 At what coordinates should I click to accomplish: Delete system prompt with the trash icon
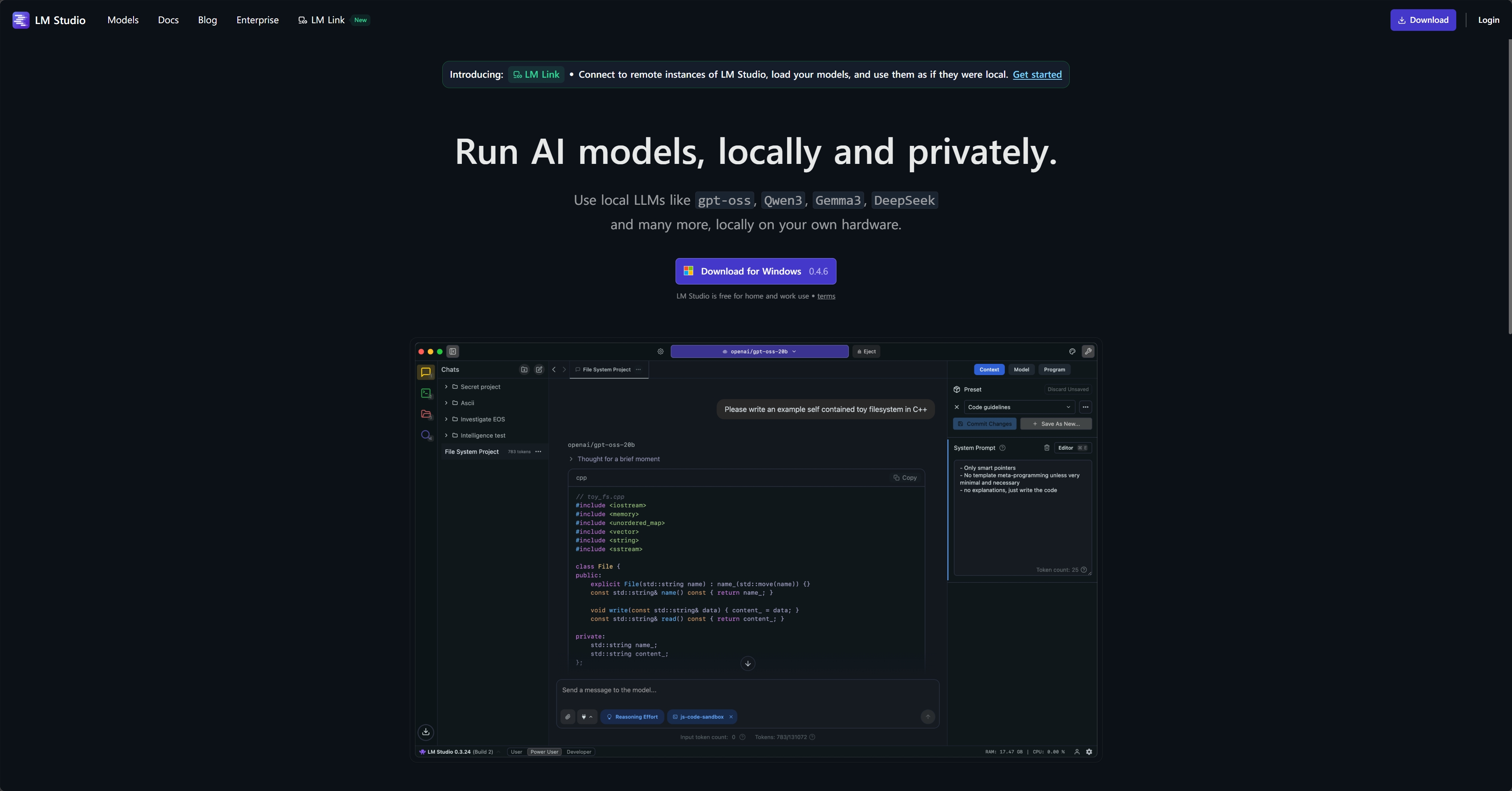click(1046, 448)
